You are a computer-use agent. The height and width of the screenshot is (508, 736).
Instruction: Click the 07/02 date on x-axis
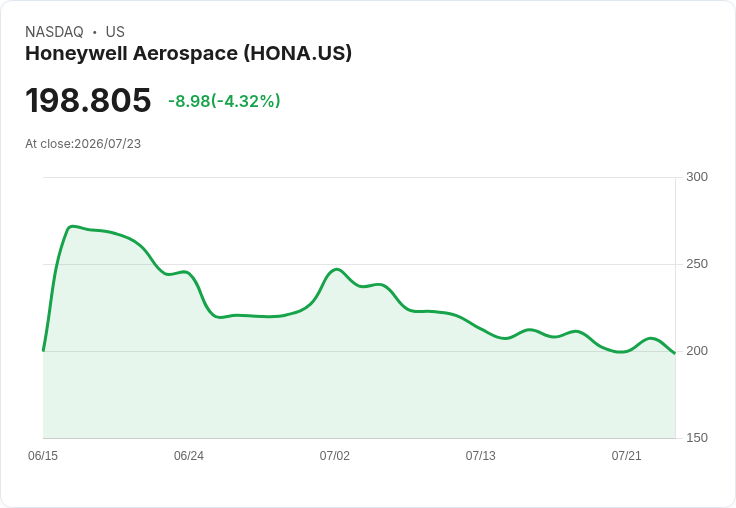point(335,456)
